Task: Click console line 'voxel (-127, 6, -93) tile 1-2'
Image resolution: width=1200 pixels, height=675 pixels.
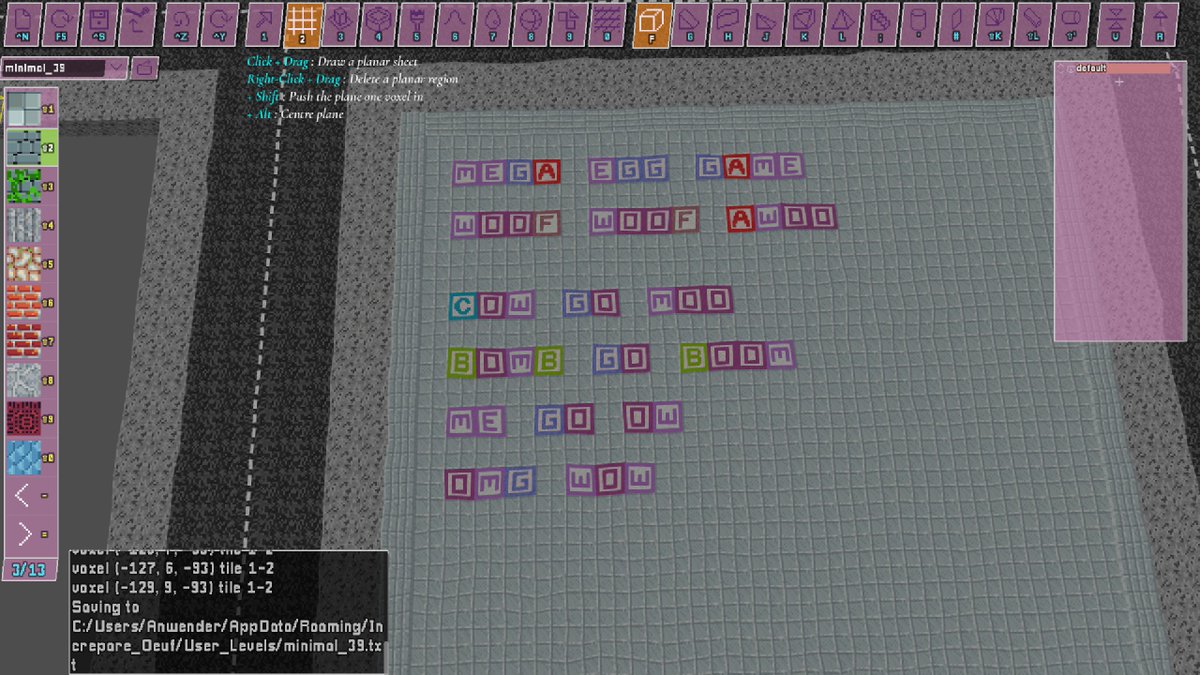Action: 171,569
